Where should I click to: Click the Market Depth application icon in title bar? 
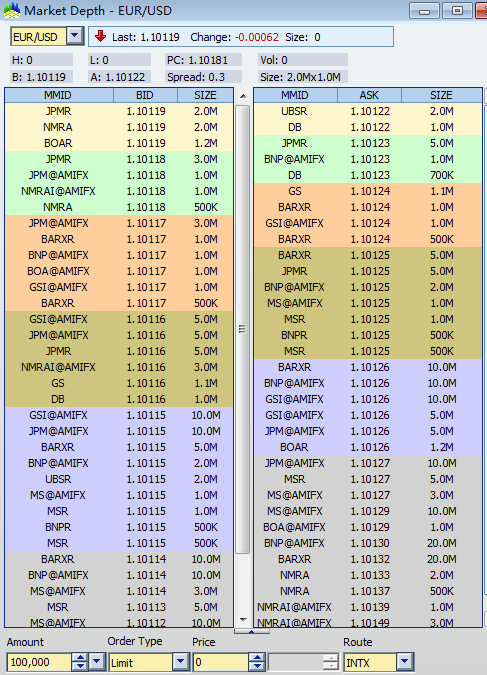pos(12,10)
